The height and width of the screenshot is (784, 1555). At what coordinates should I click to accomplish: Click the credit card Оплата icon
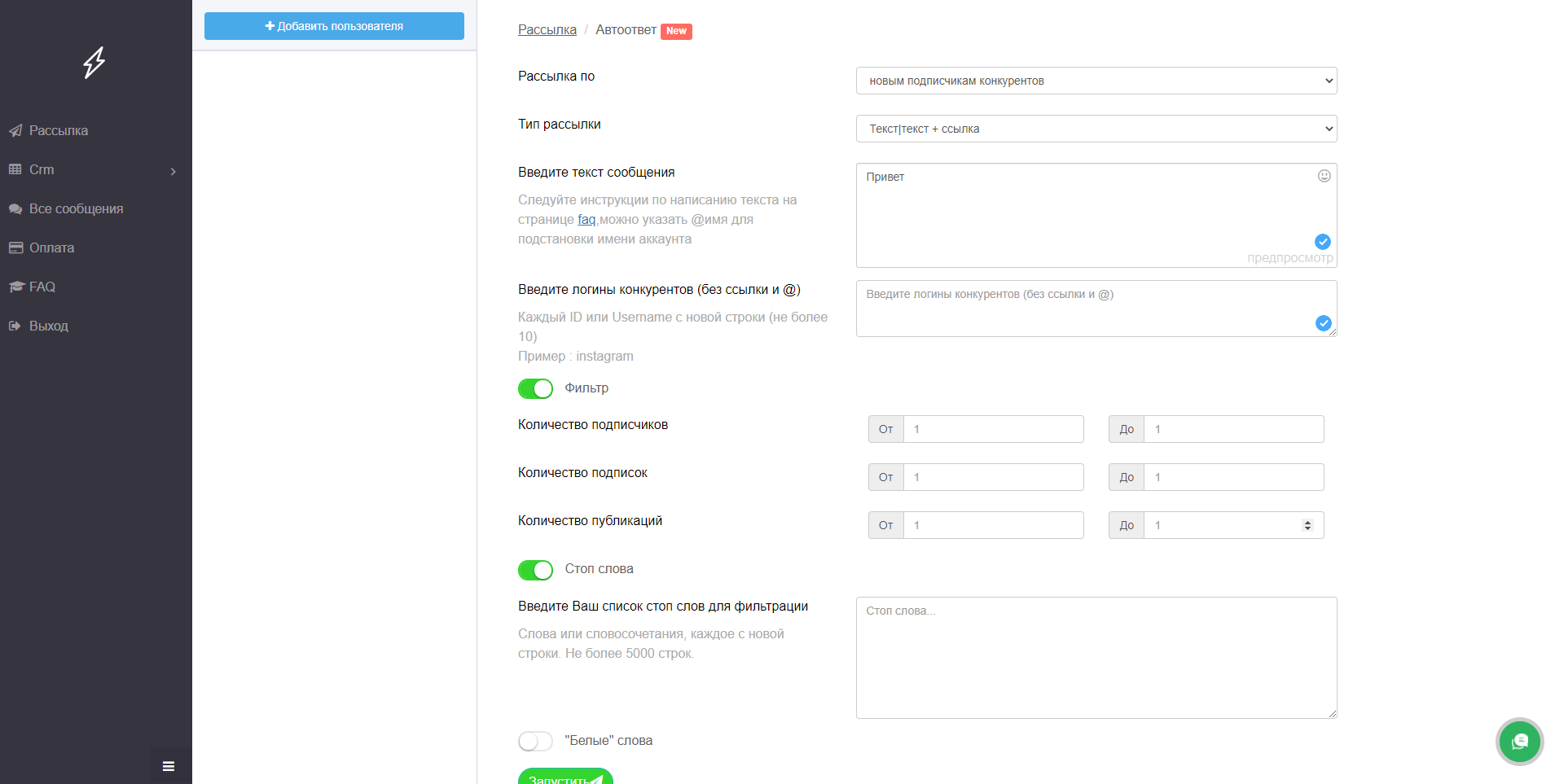15,247
